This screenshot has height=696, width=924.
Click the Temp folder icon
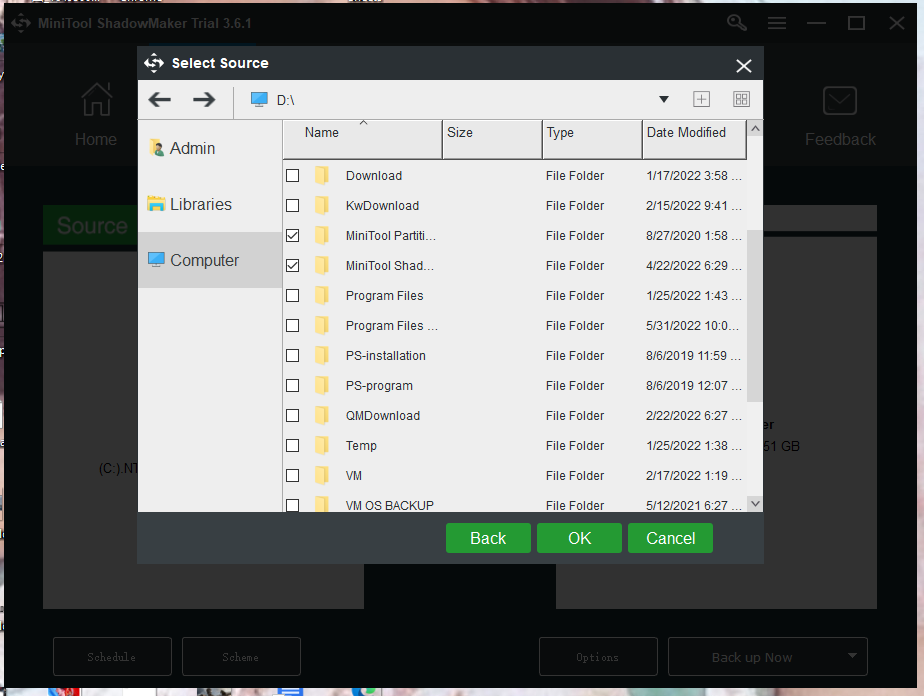pyautogui.click(x=321, y=446)
